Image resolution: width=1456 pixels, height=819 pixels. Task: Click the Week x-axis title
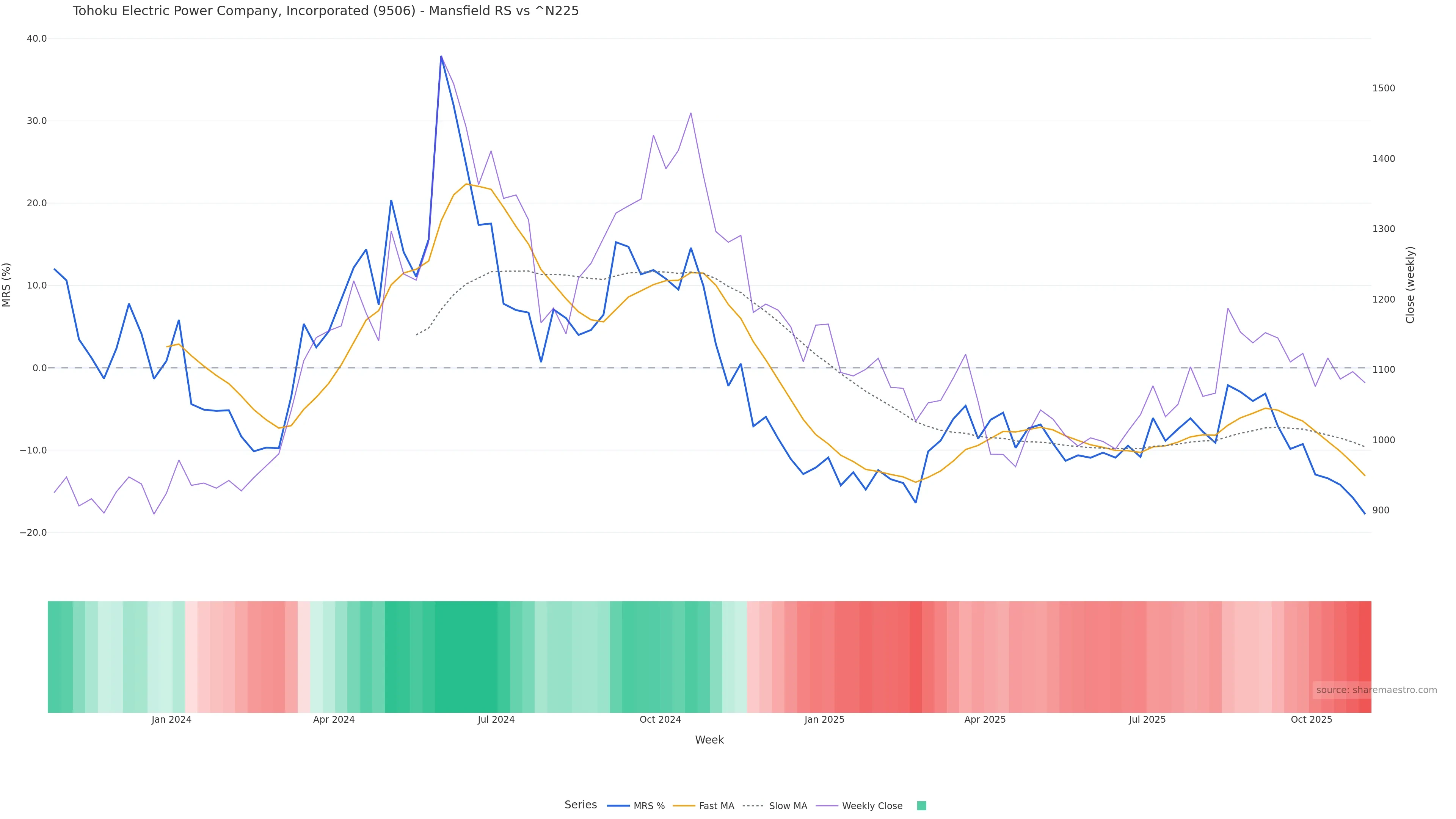709,740
